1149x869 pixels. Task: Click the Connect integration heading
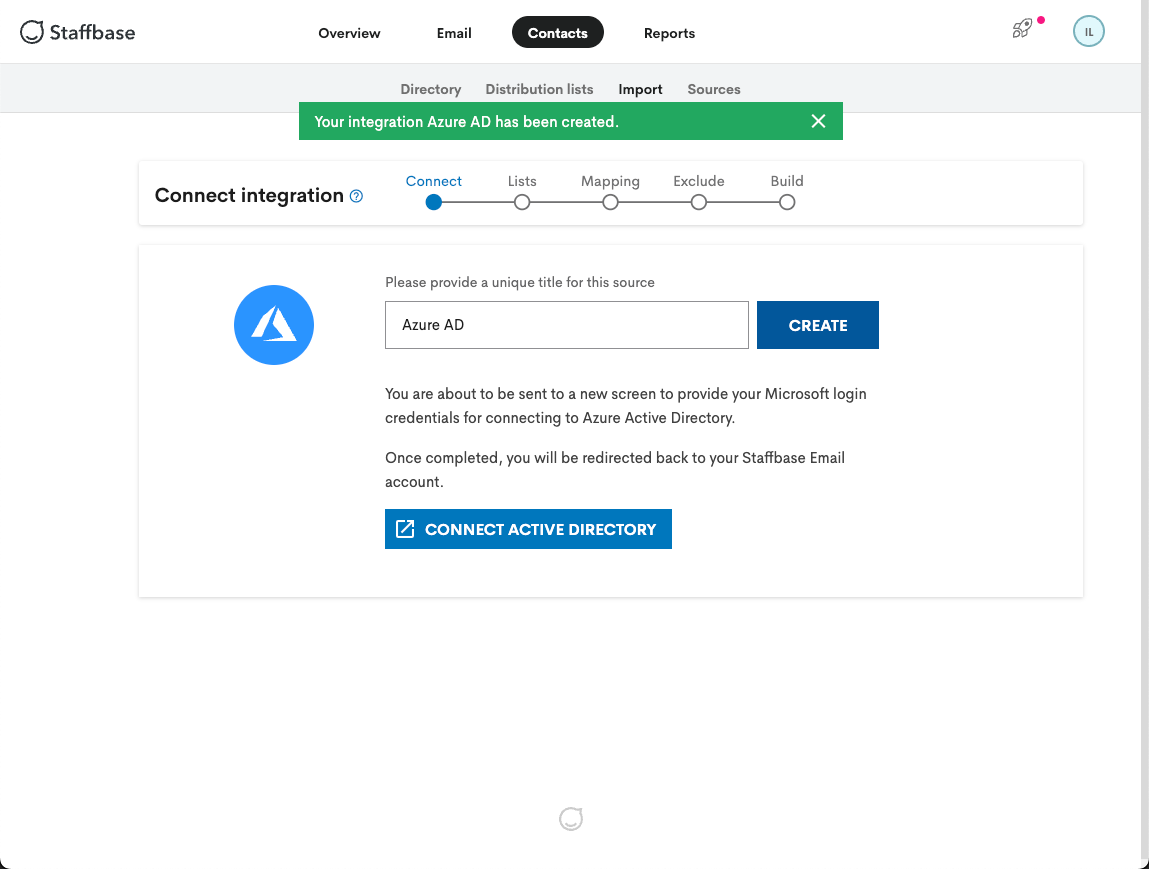pyautogui.click(x=249, y=196)
